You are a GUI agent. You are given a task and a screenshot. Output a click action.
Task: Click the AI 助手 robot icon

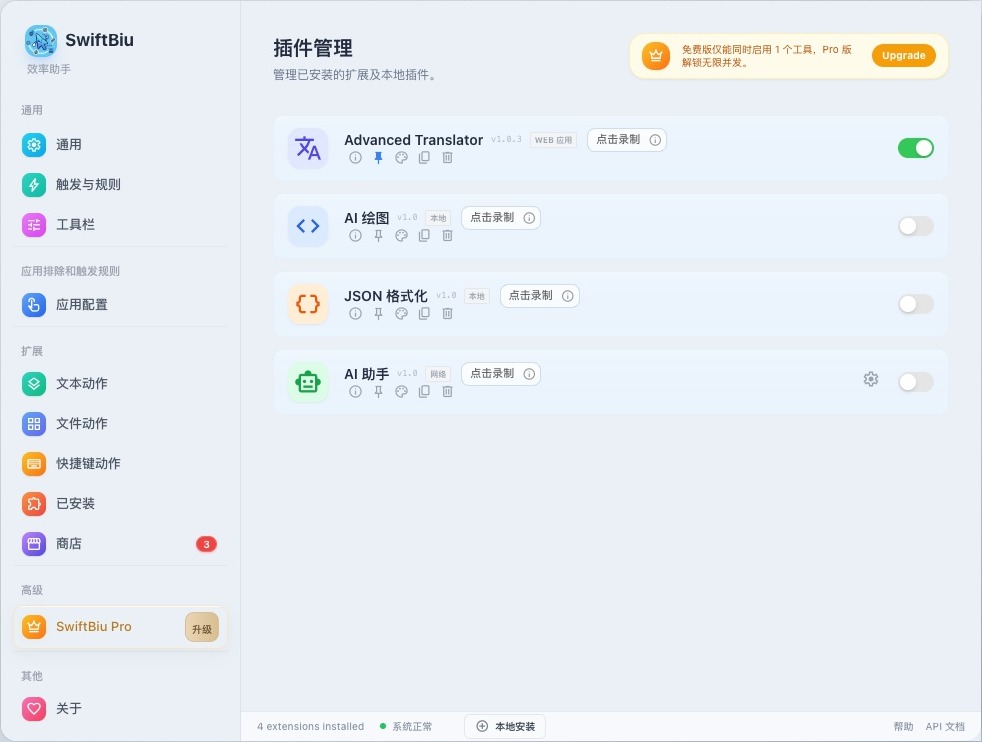pyautogui.click(x=308, y=382)
